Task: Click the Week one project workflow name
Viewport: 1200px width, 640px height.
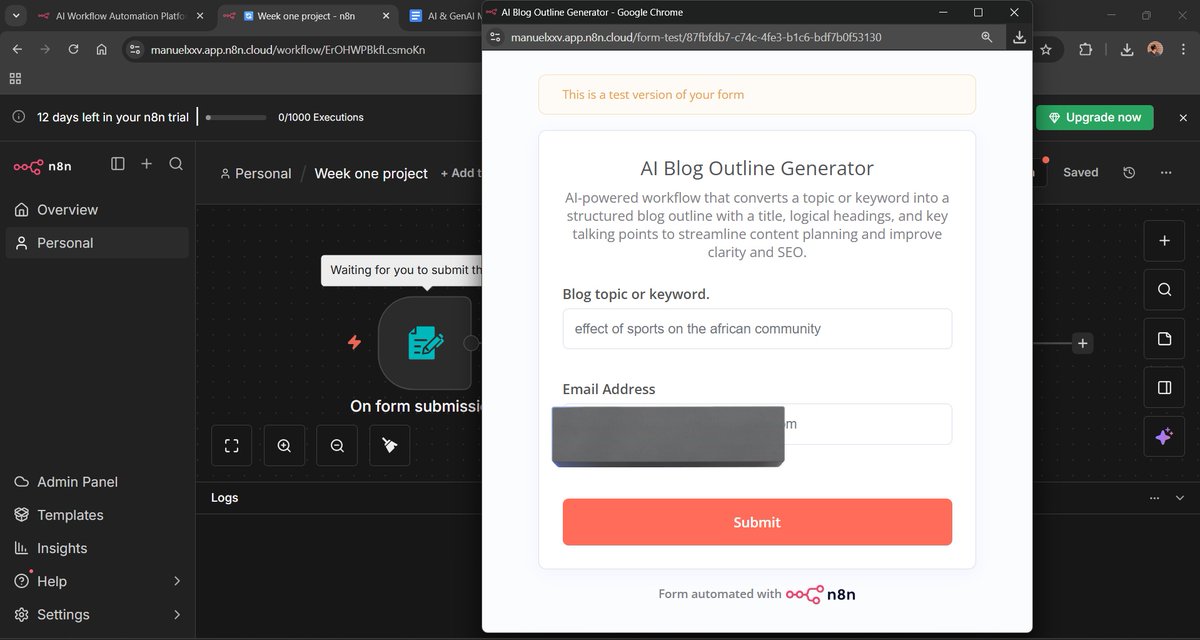Action: tap(371, 173)
